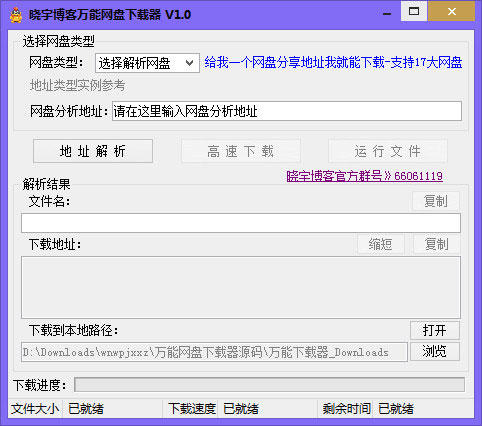Click into the 网盘分析地址 input field
Image resolution: width=482 pixels, height=426 pixels.
(287, 111)
